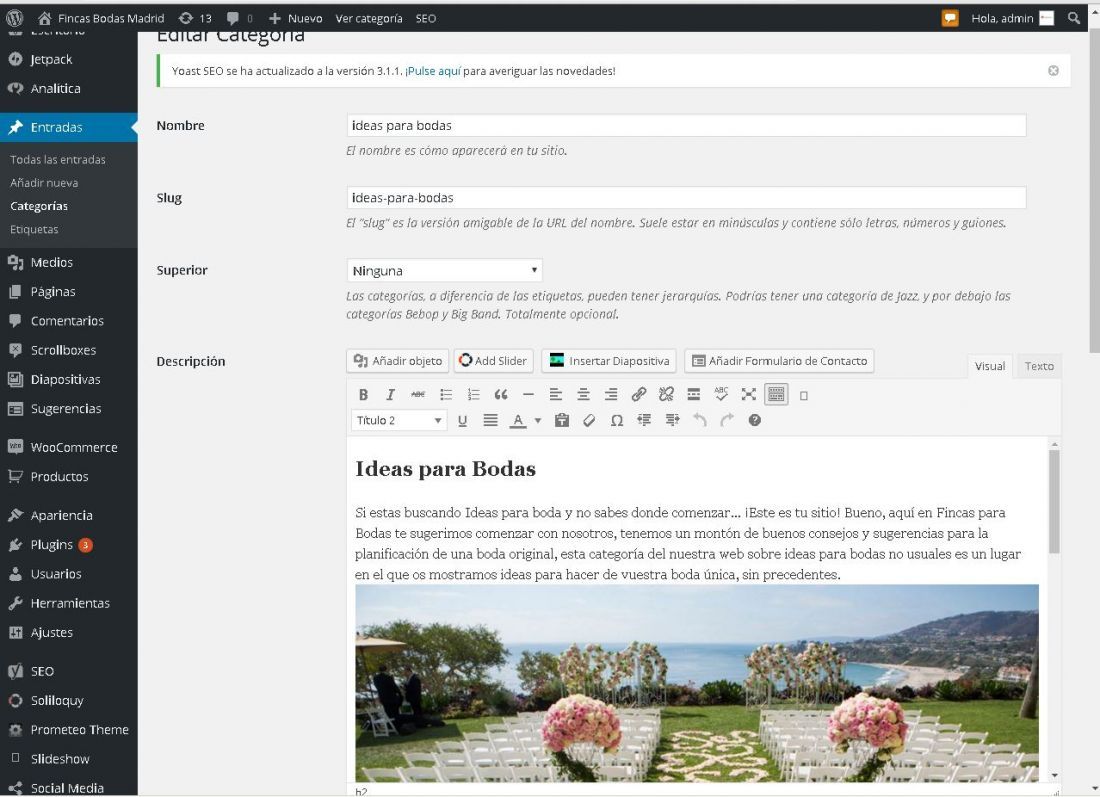Click the editor vertical scrollbar

[1054, 502]
